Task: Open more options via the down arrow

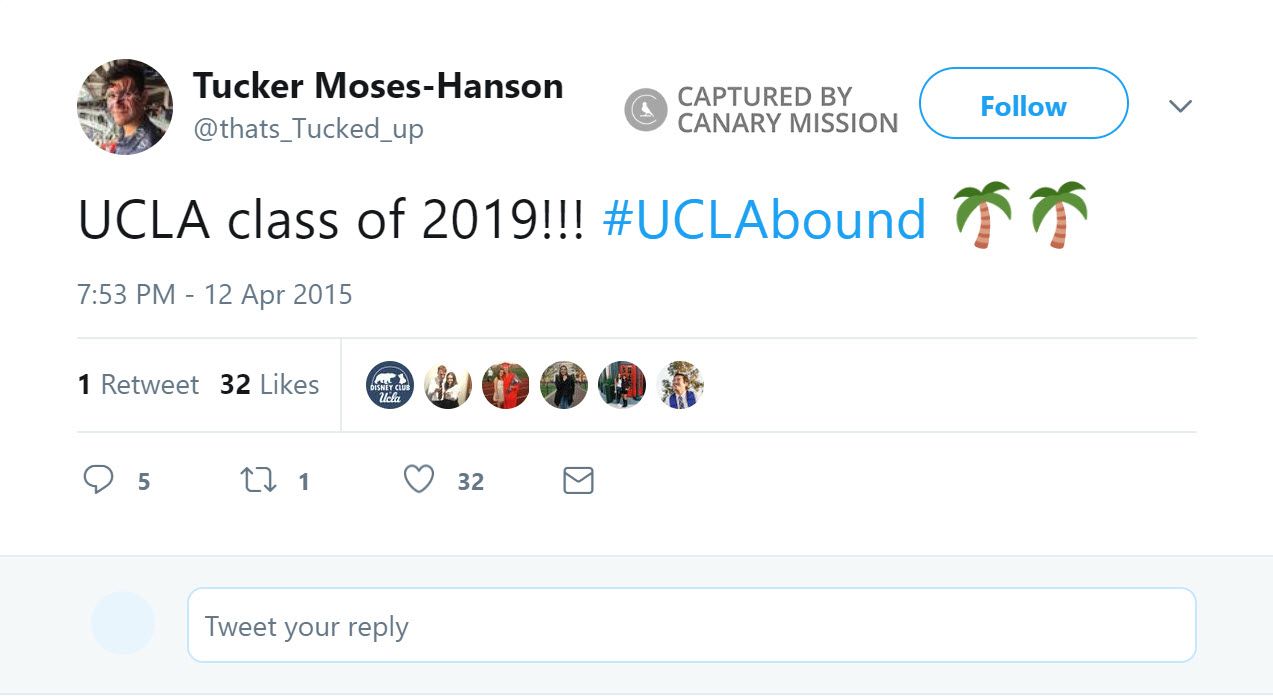Action: click(1181, 105)
